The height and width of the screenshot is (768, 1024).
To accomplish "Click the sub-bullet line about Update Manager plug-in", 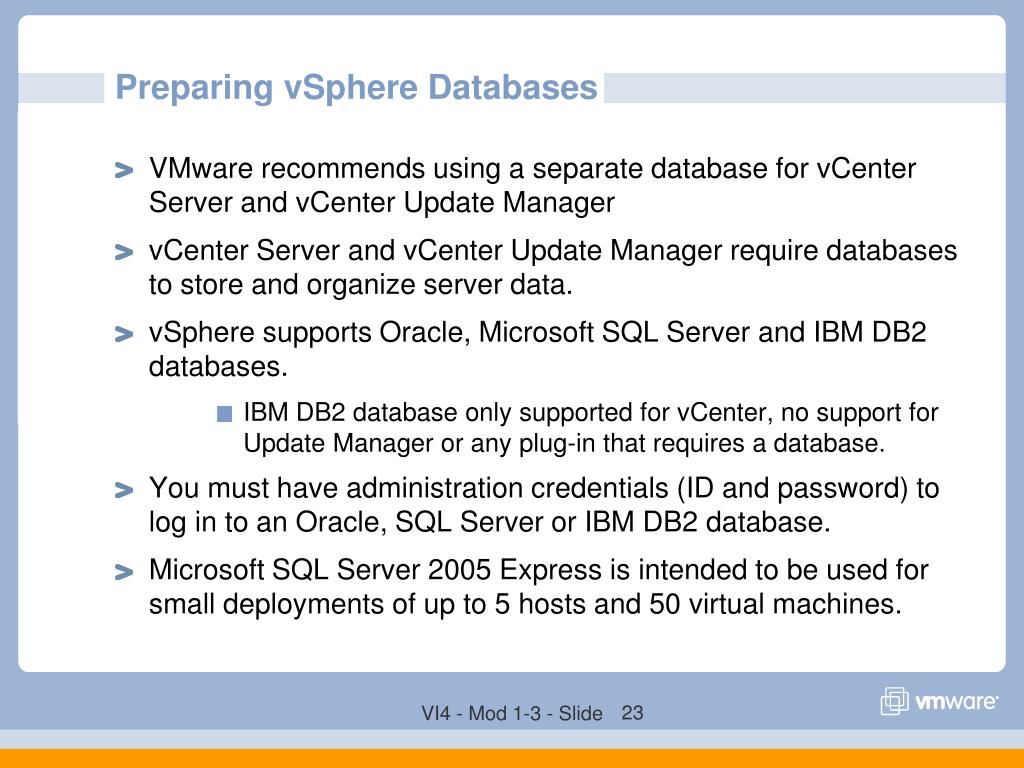I will 564,443.
